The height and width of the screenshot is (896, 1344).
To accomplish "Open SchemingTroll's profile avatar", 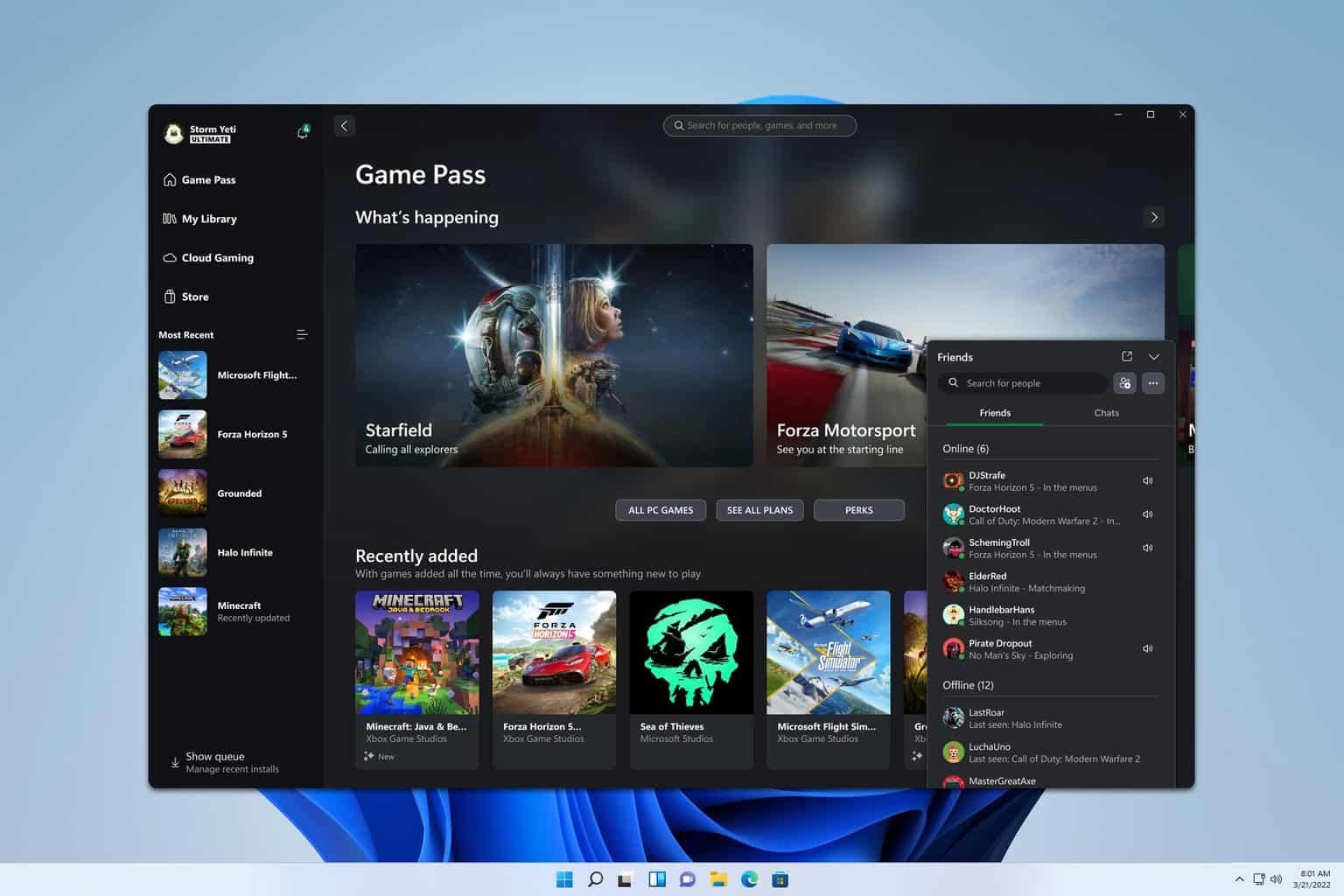I will coord(954,549).
